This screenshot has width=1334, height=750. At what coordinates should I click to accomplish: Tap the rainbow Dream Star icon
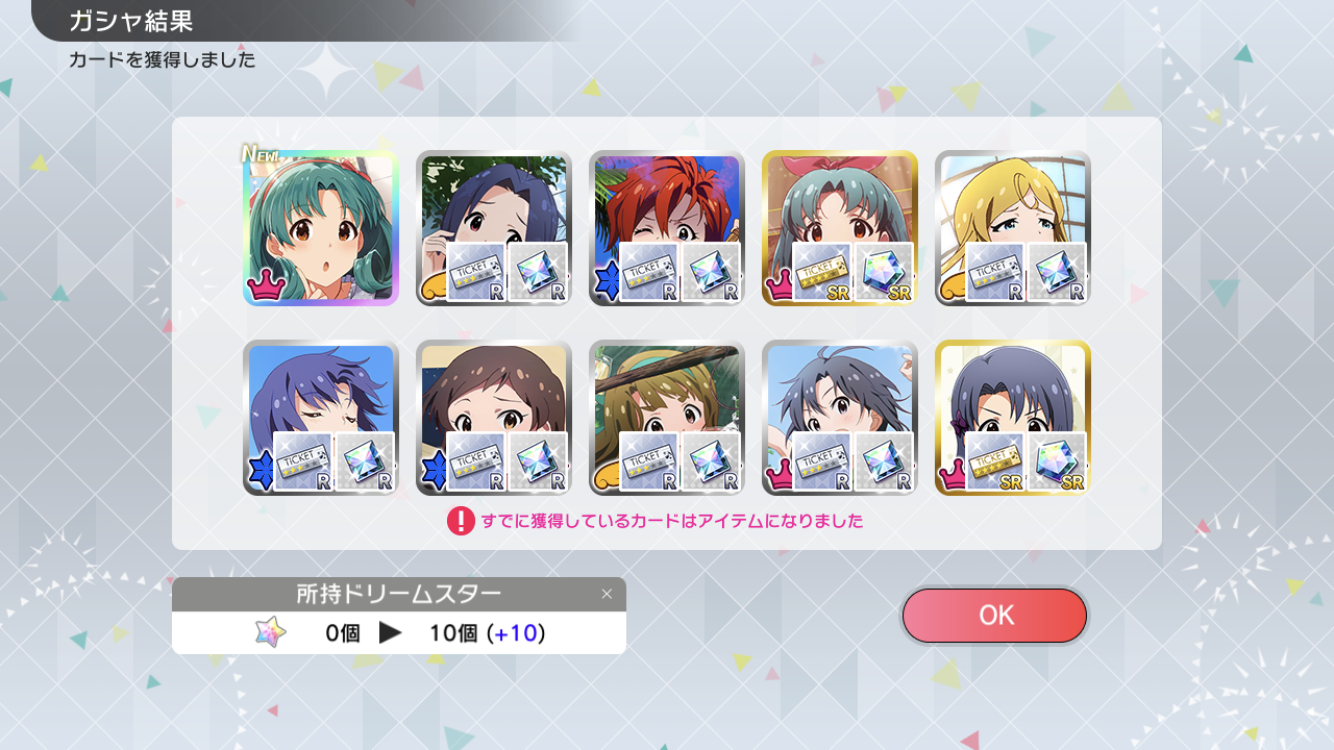coord(270,632)
